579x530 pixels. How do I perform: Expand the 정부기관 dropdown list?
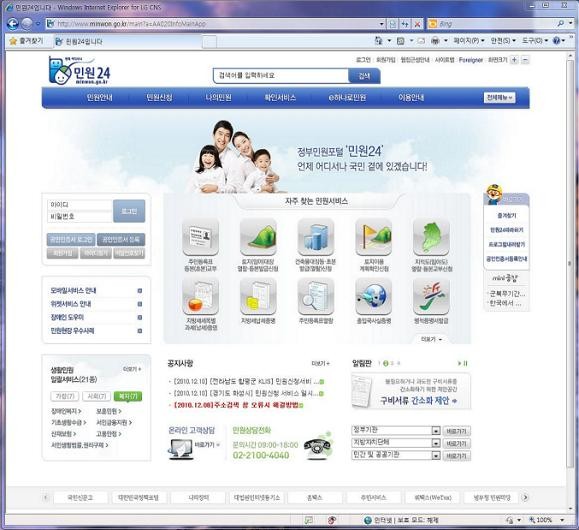tap(436, 431)
